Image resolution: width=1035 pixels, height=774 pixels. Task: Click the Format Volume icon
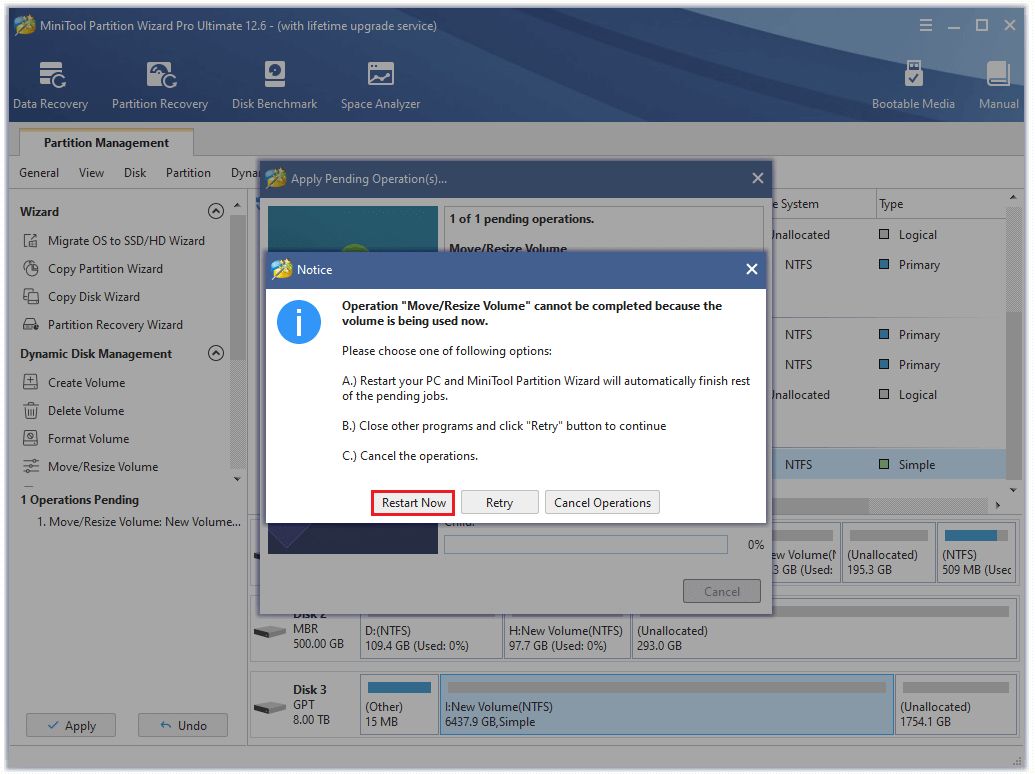(30, 438)
